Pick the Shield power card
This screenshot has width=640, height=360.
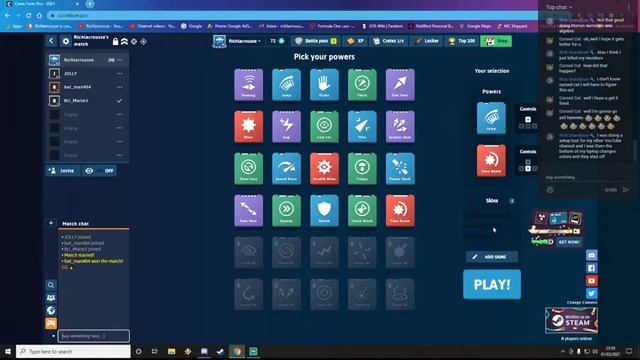(324, 211)
